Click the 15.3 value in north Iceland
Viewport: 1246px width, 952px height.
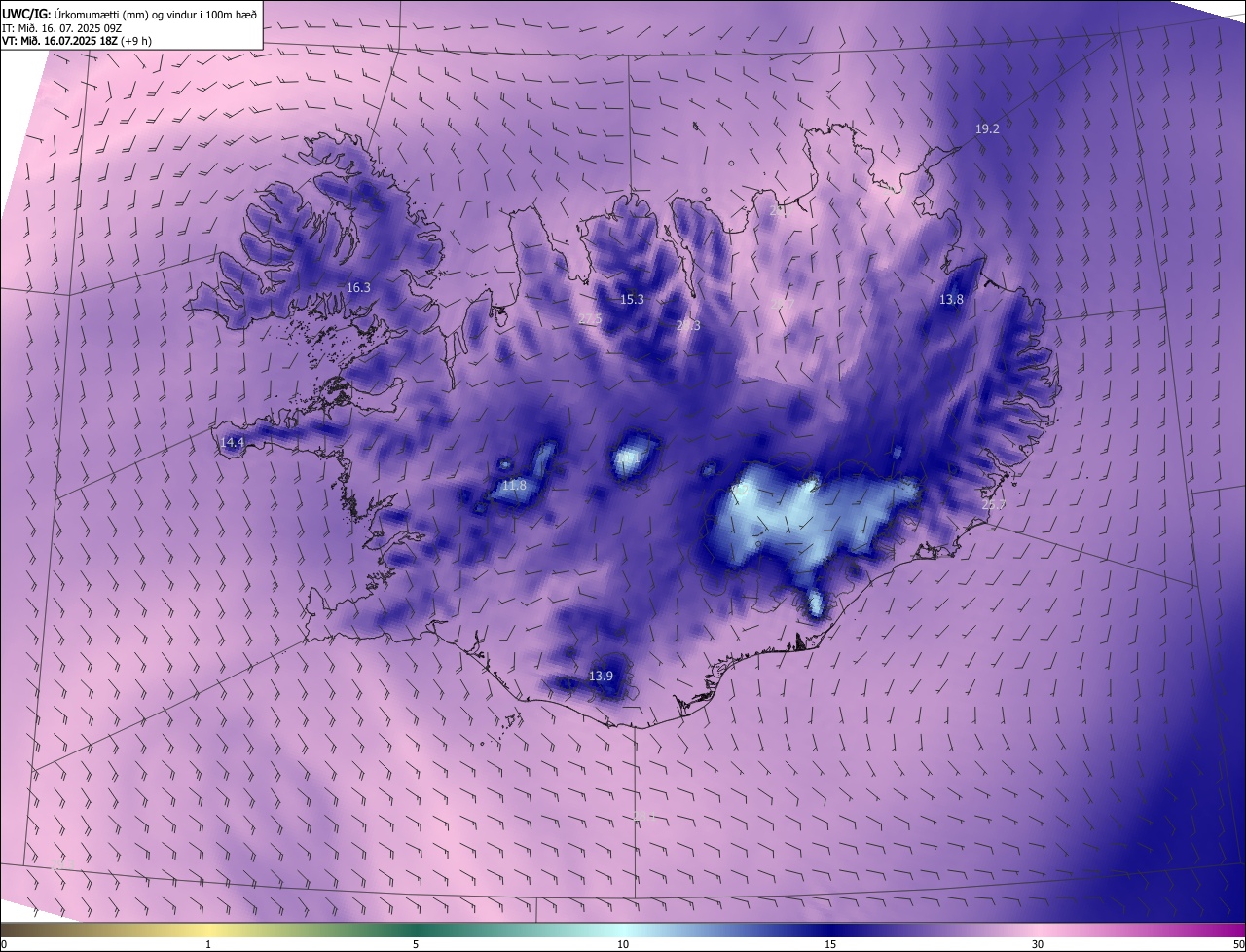pos(632,299)
